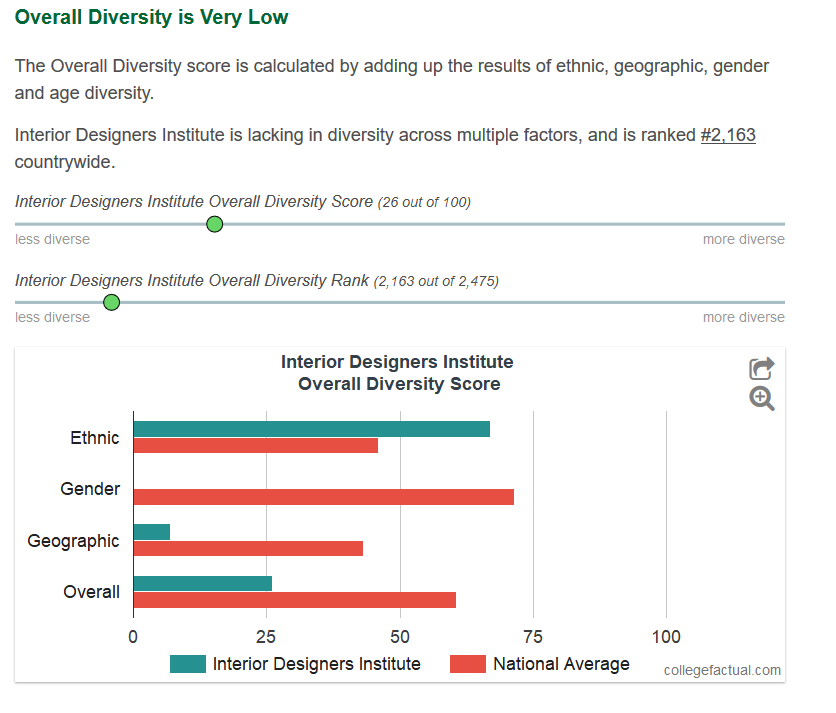Click 'more diverse' label under the score slider
The image size is (836, 713).
tap(744, 239)
